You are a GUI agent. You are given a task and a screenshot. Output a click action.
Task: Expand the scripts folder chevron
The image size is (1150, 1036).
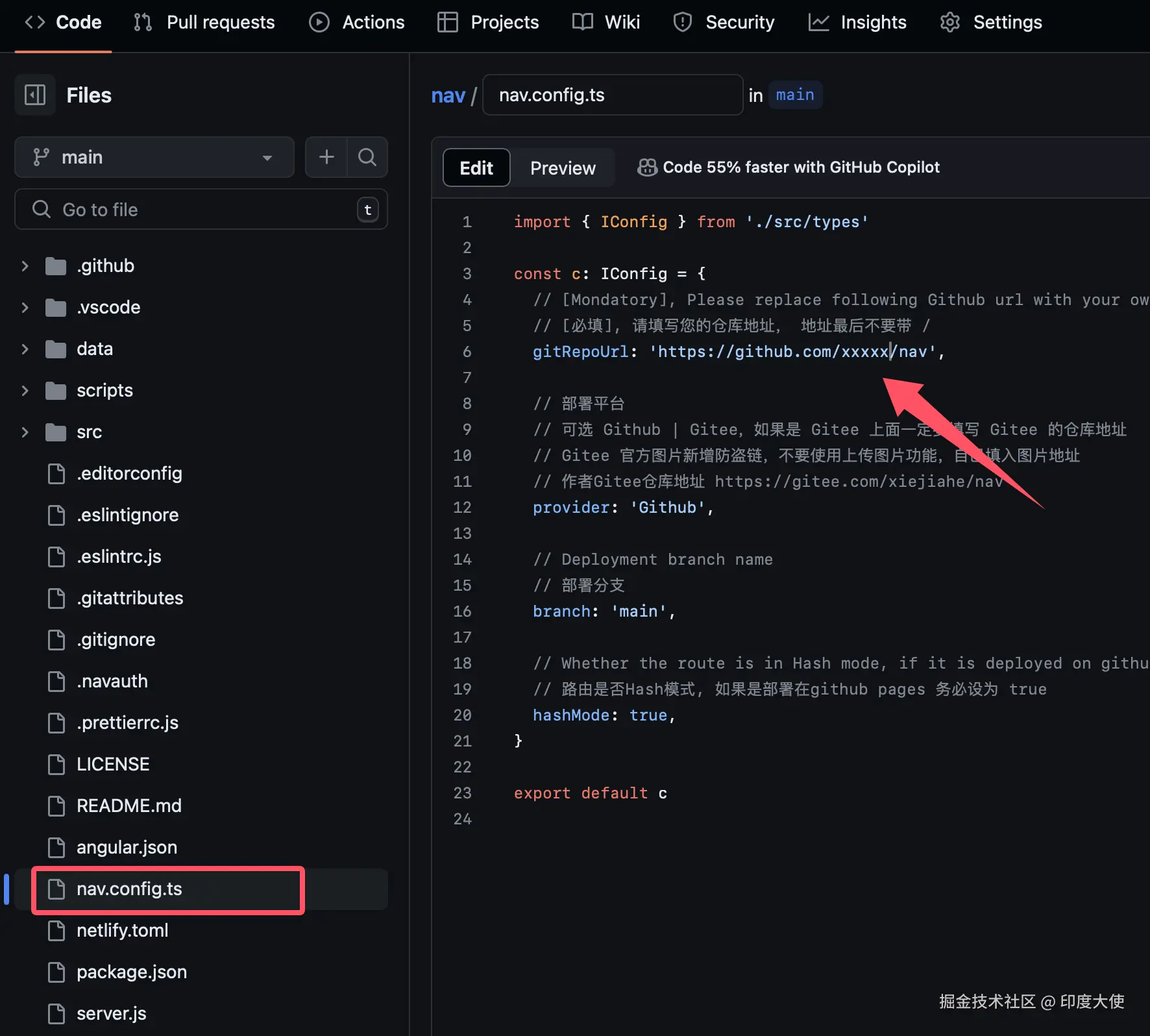[x=25, y=391]
